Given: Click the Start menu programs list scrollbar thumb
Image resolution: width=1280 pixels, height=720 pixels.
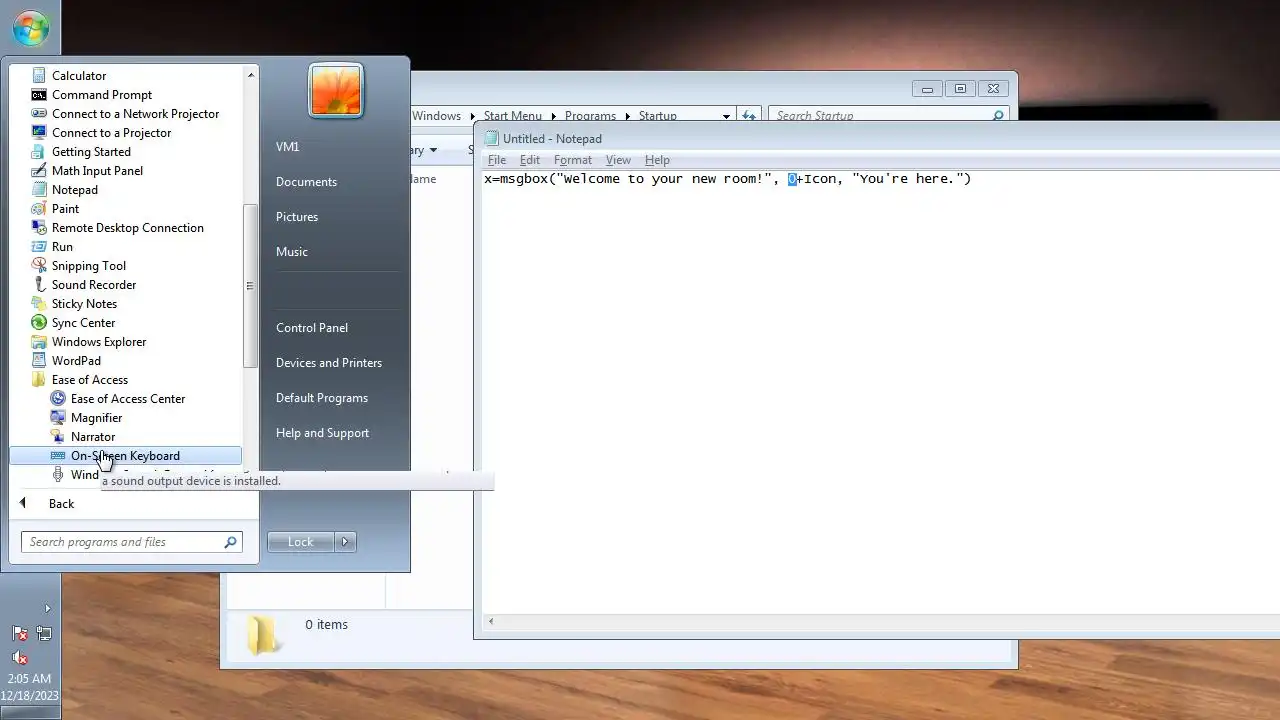Looking at the screenshot, I should pos(249,285).
